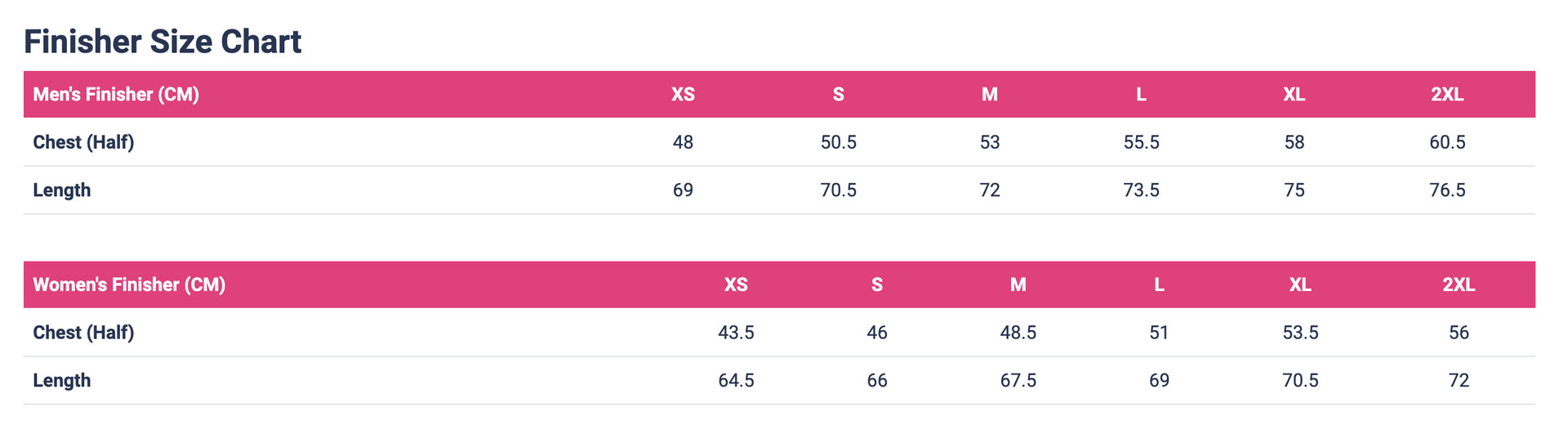Select the Women's M column header

[1018, 284]
